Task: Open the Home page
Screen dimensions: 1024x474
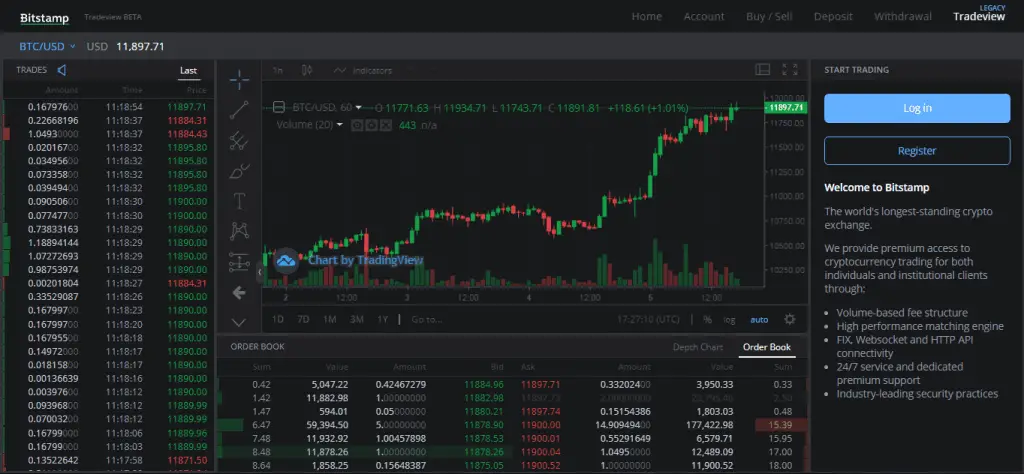Action: [647, 16]
